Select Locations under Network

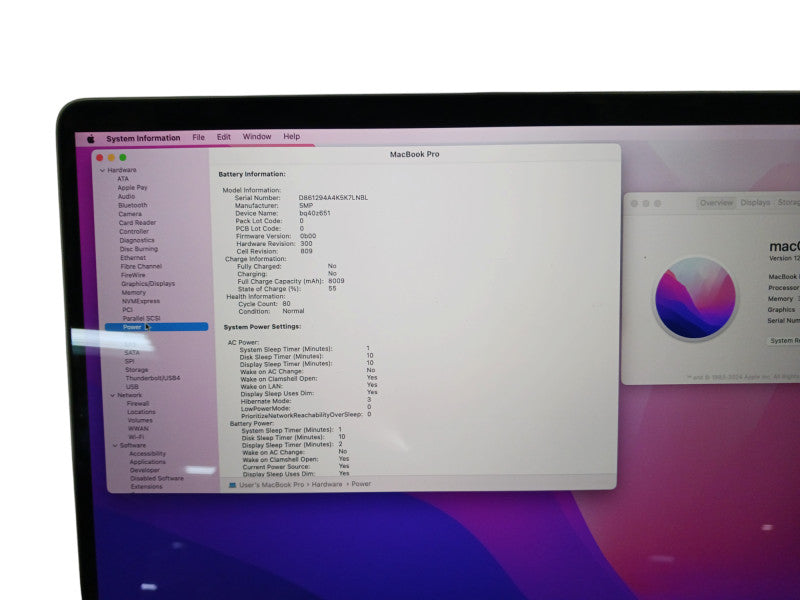click(141, 412)
